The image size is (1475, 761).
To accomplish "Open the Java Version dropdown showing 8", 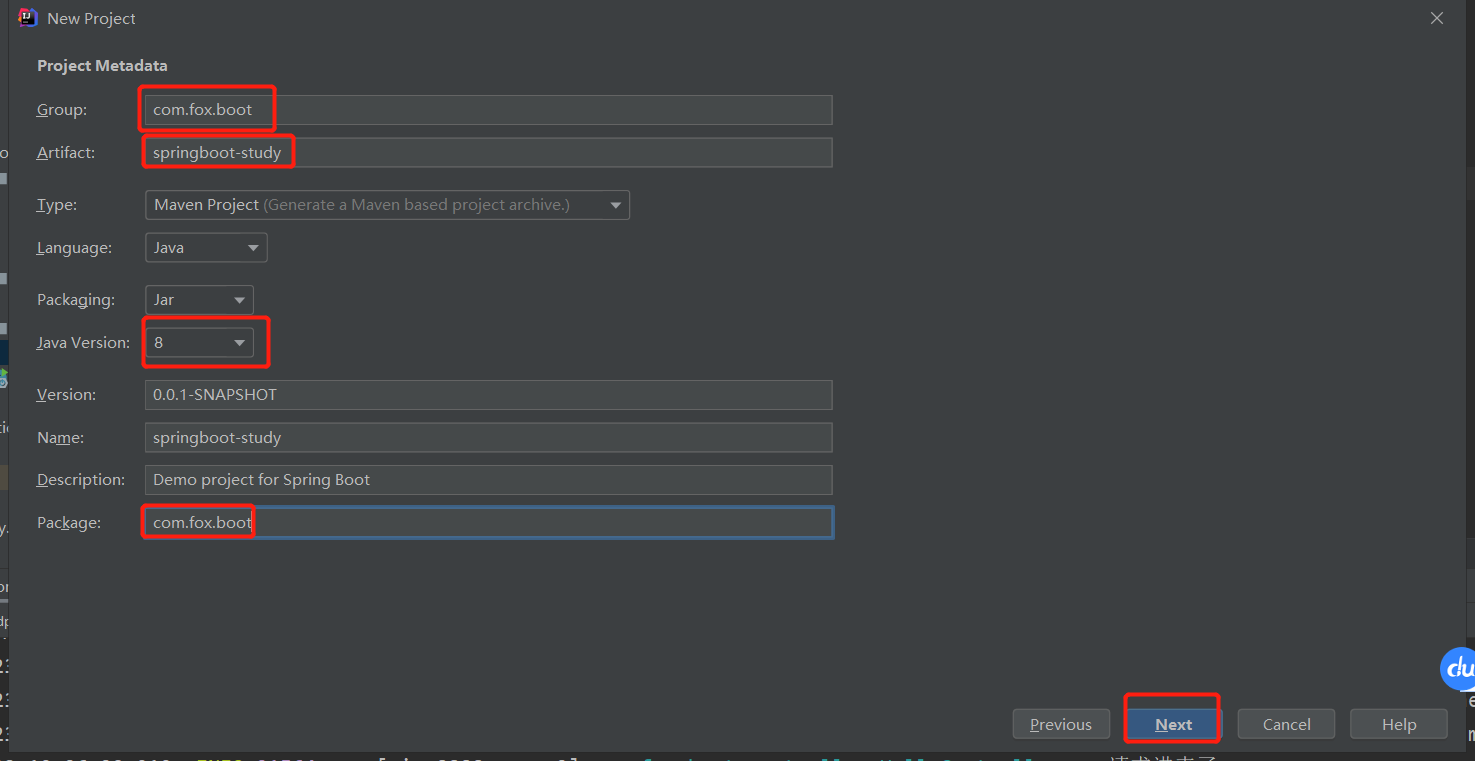I will 199,342.
